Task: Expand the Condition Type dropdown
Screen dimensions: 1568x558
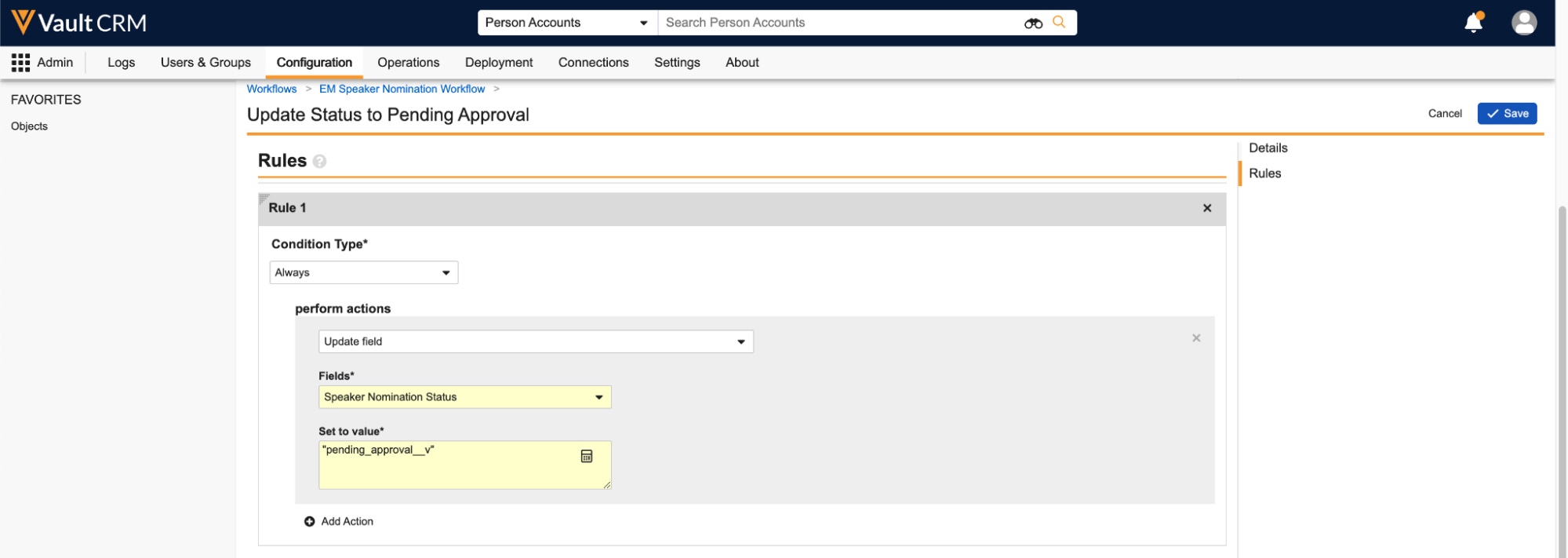Action: [363, 272]
